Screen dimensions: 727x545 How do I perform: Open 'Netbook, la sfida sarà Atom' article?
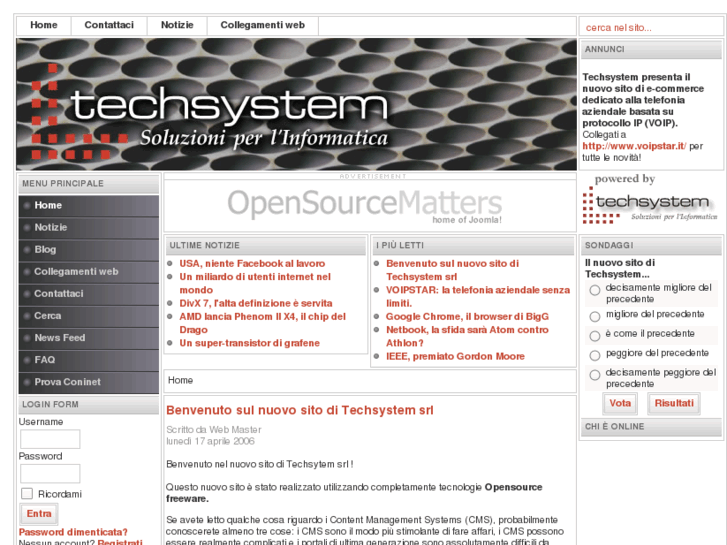pos(467,336)
